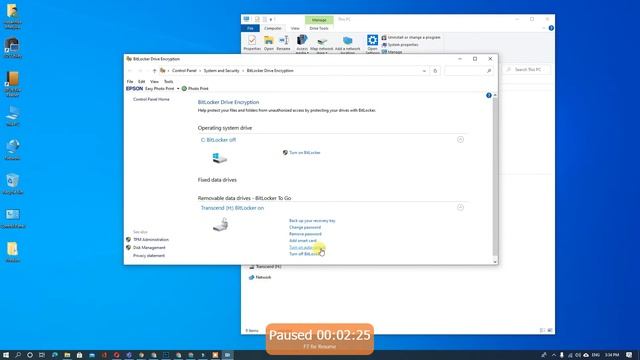Open the Tools menu in the BitLocker window
This screenshot has height=360, width=640.
point(168,82)
